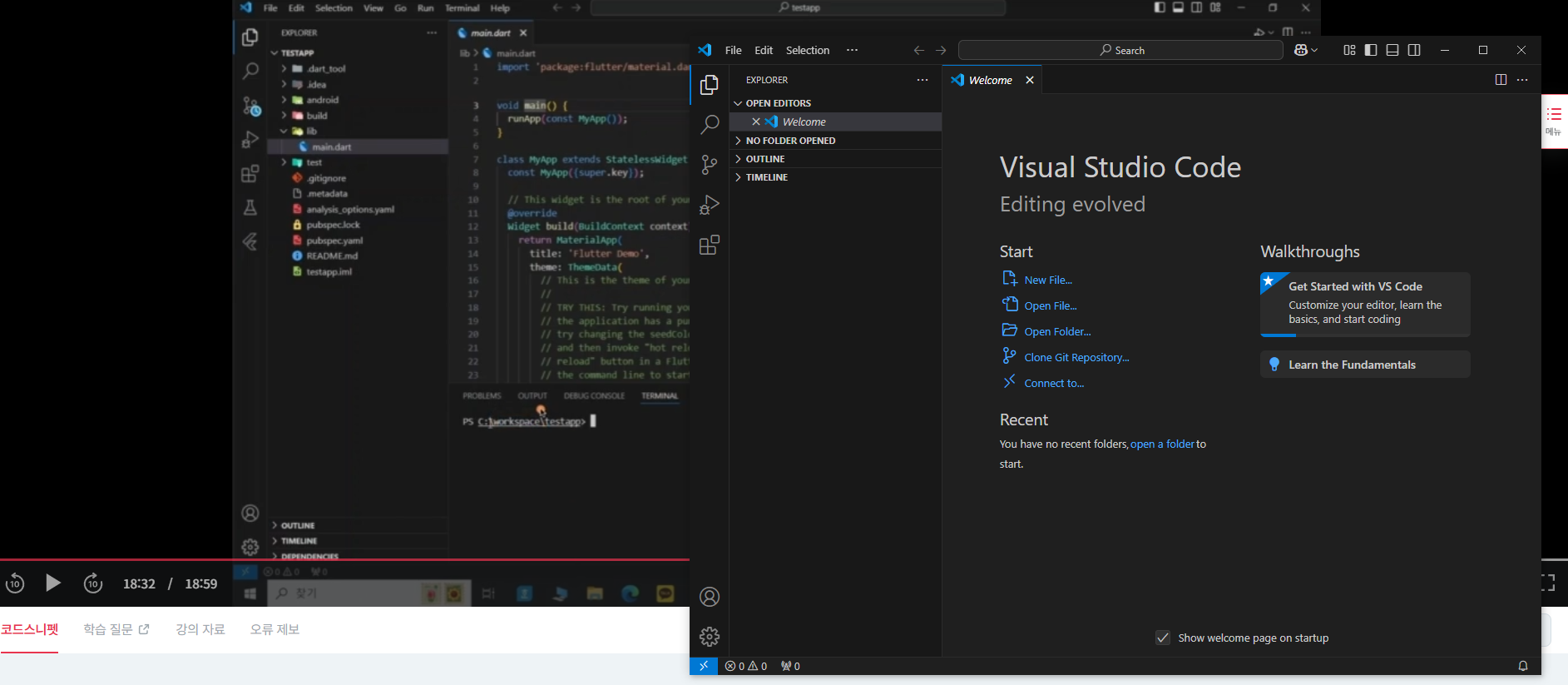Click the Connect to... link
Screen dimensions: 1568x685
[x=1054, y=383]
